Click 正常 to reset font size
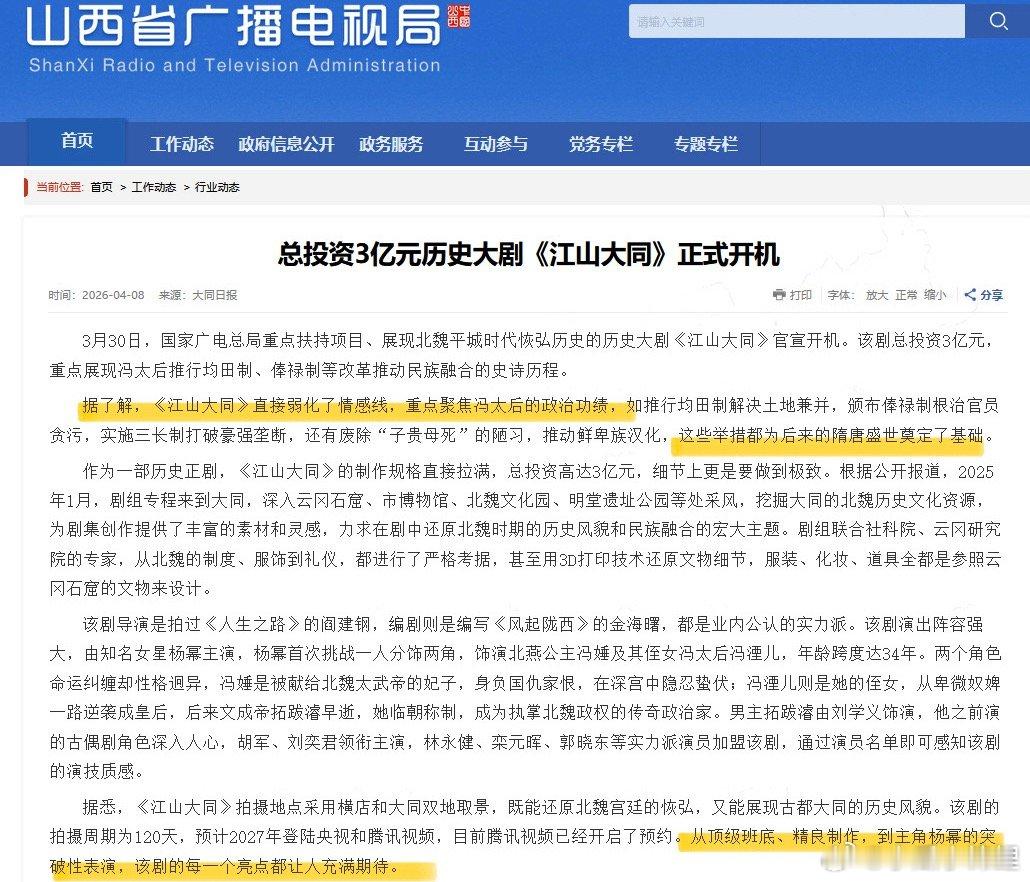Viewport: 1030px width, 882px height. (x=907, y=295)
